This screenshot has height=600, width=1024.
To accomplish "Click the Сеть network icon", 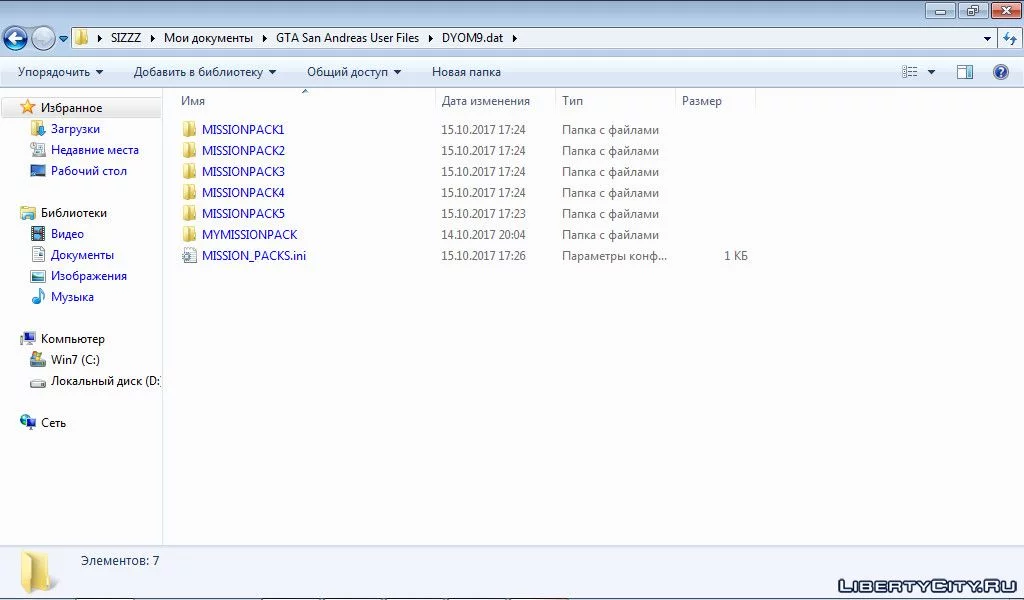I will tap(28, 422).
